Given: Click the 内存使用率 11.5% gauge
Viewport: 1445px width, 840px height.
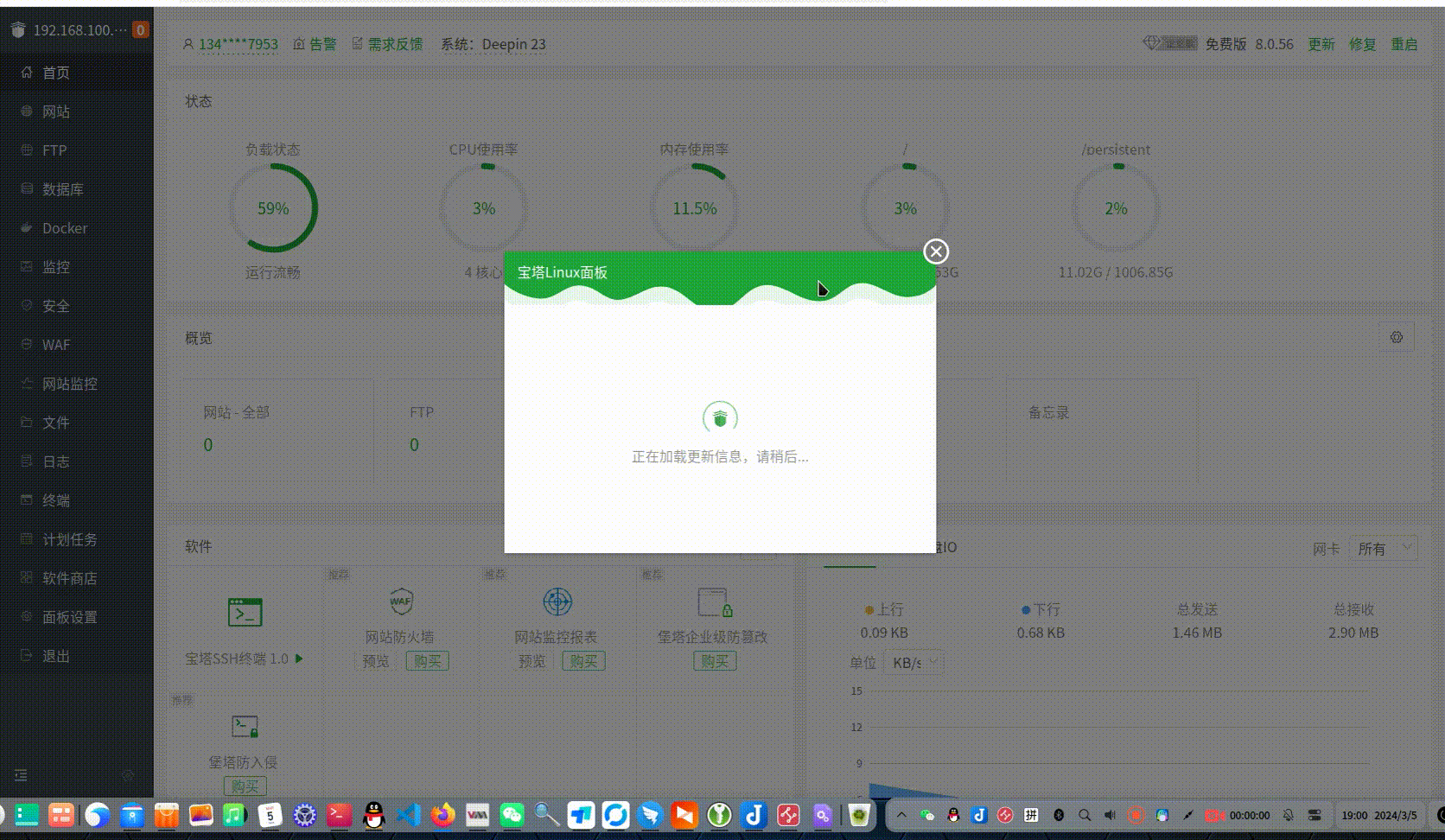Looking at the screenshot, I should (x=695, y=208).
